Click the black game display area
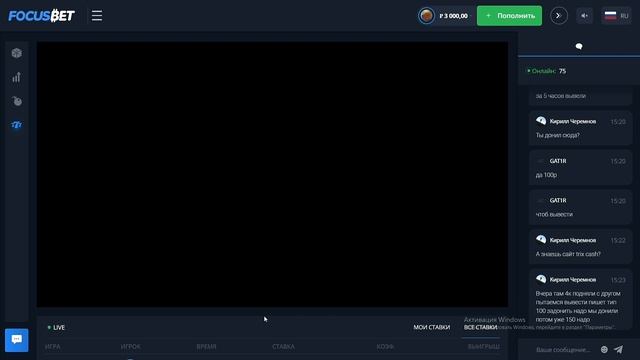 tap(272, 174)
